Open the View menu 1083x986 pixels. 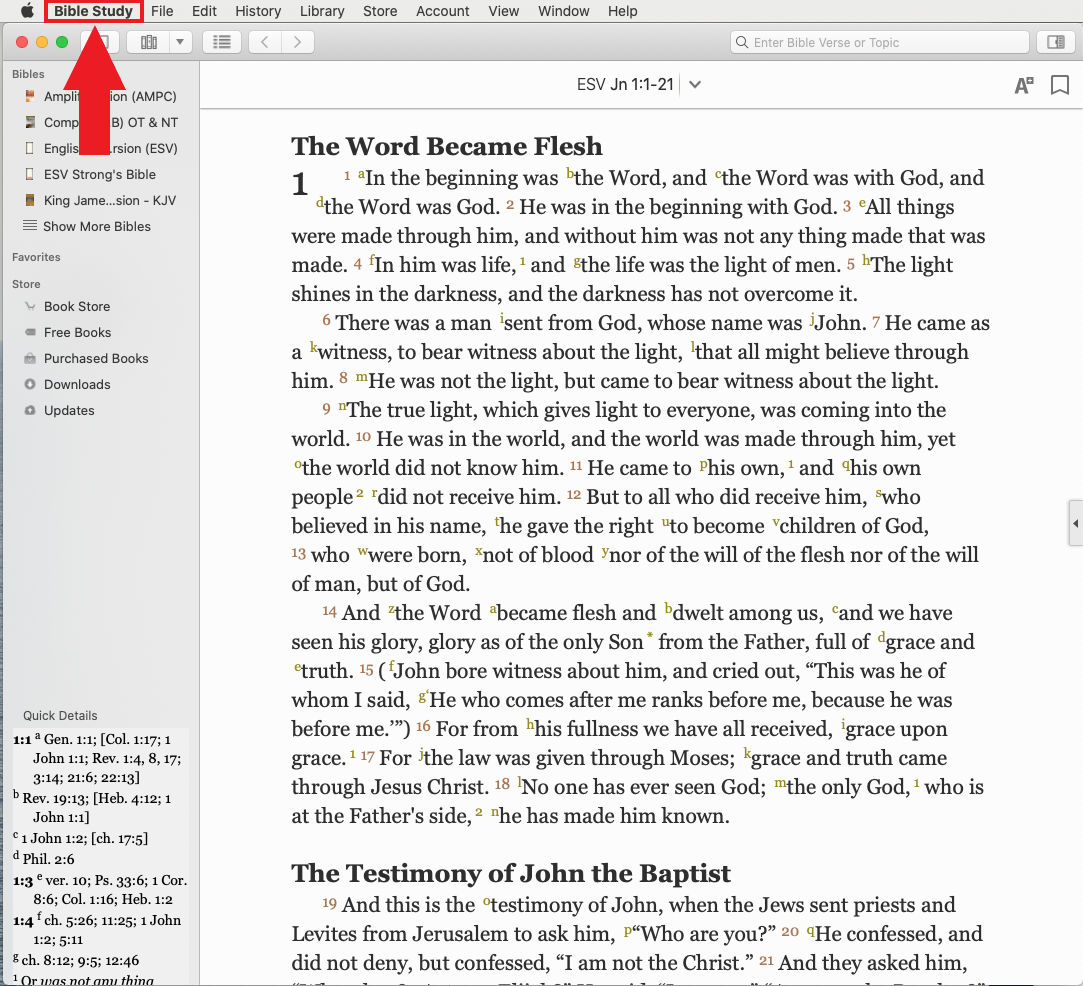pyautogui.click(x=504, y=11)
